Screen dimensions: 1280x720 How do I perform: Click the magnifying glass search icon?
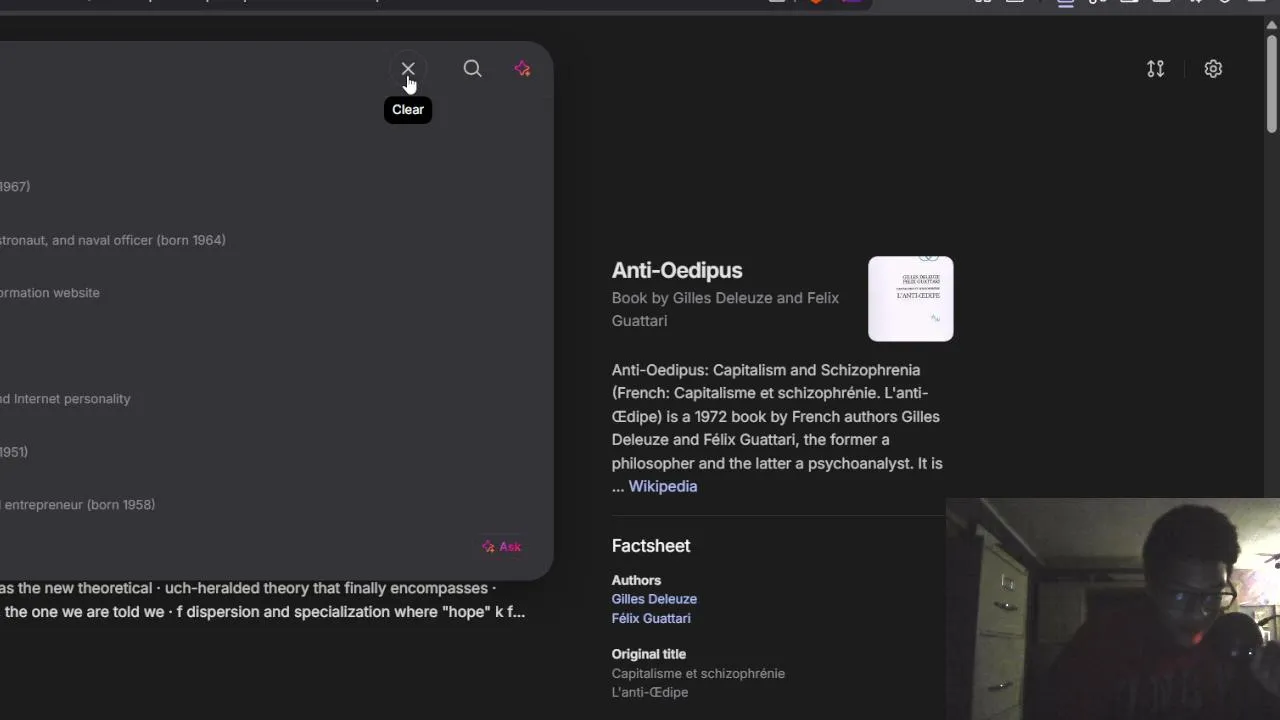[473, 68]
